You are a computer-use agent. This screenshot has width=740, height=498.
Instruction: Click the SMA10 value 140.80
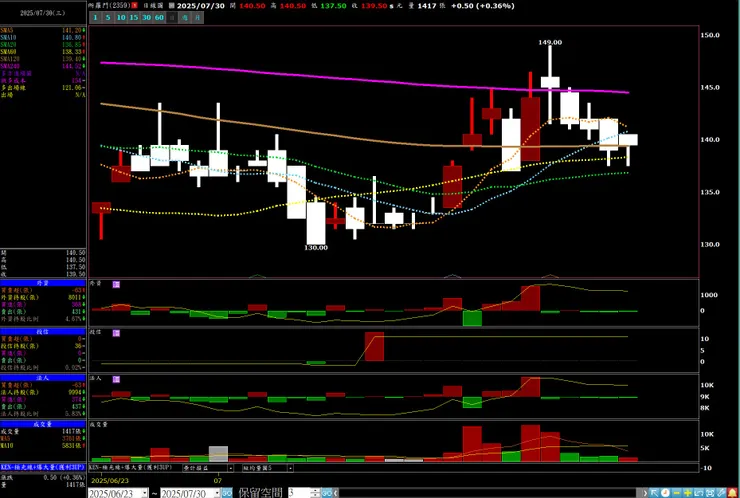pyautogui.click(x=72, y=37)
